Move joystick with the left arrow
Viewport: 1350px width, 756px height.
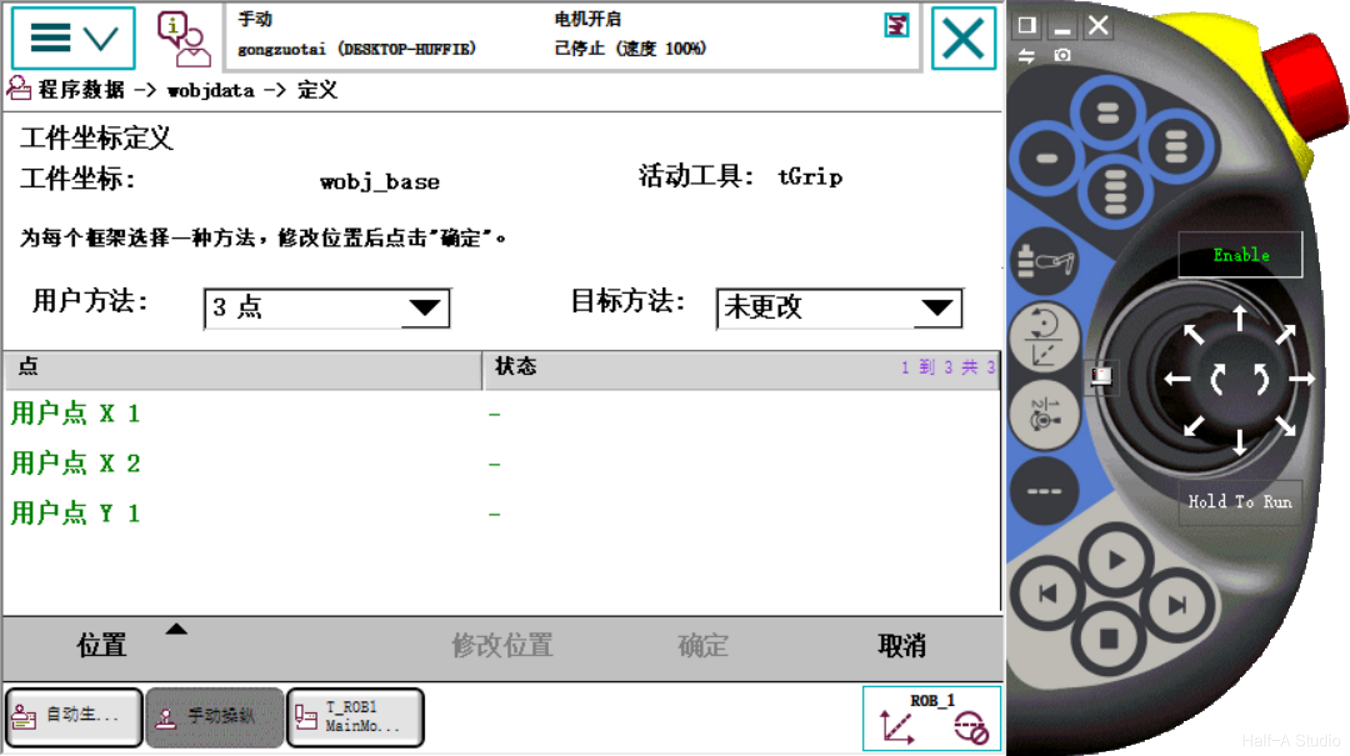coord(1177,379)
